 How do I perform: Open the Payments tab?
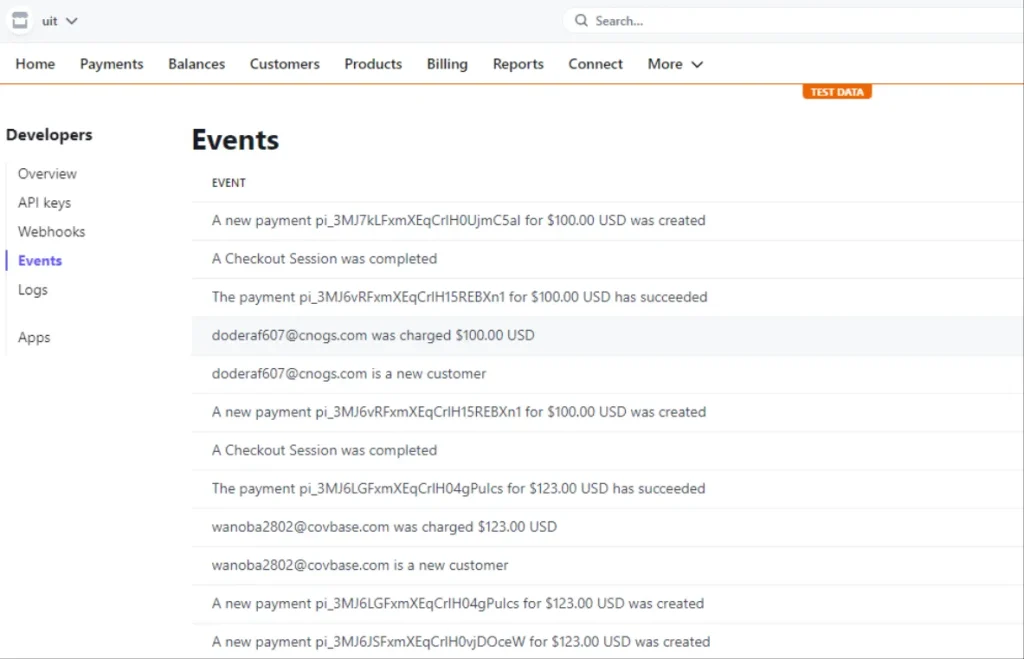tap(112, 64)
